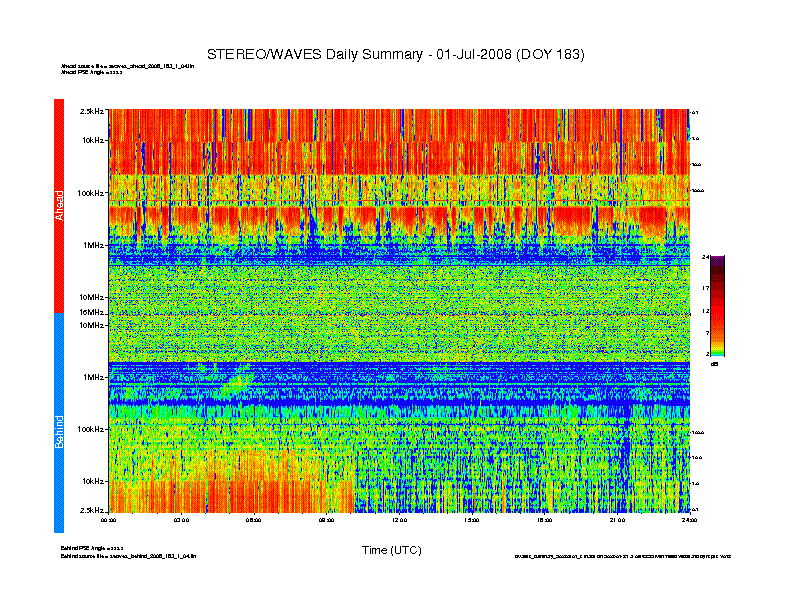Click the 10MHz label above the 16MHz mark
This screenshot has width=792, height=612.
tap(91, 297)
